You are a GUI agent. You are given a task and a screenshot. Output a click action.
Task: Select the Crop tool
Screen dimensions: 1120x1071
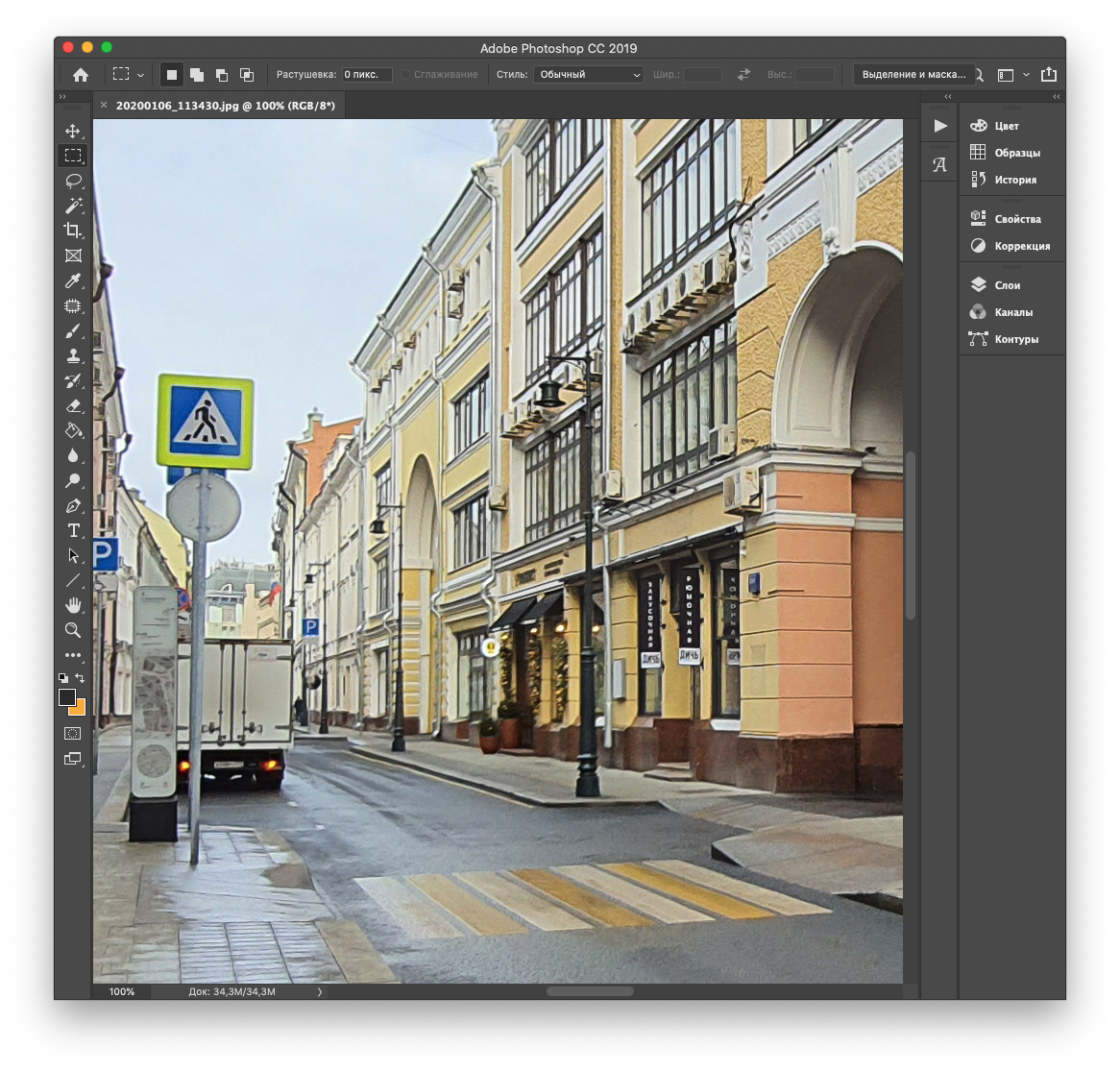coord(73,231)
